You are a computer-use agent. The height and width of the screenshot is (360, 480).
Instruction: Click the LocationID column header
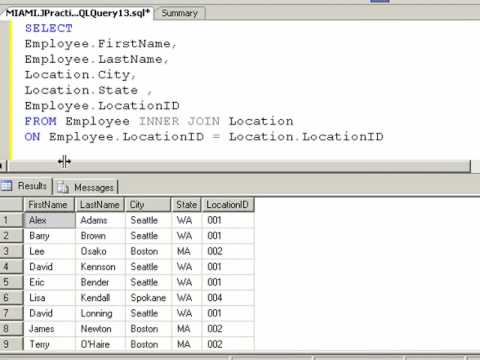pyautogui.click(x=228, y=205)
